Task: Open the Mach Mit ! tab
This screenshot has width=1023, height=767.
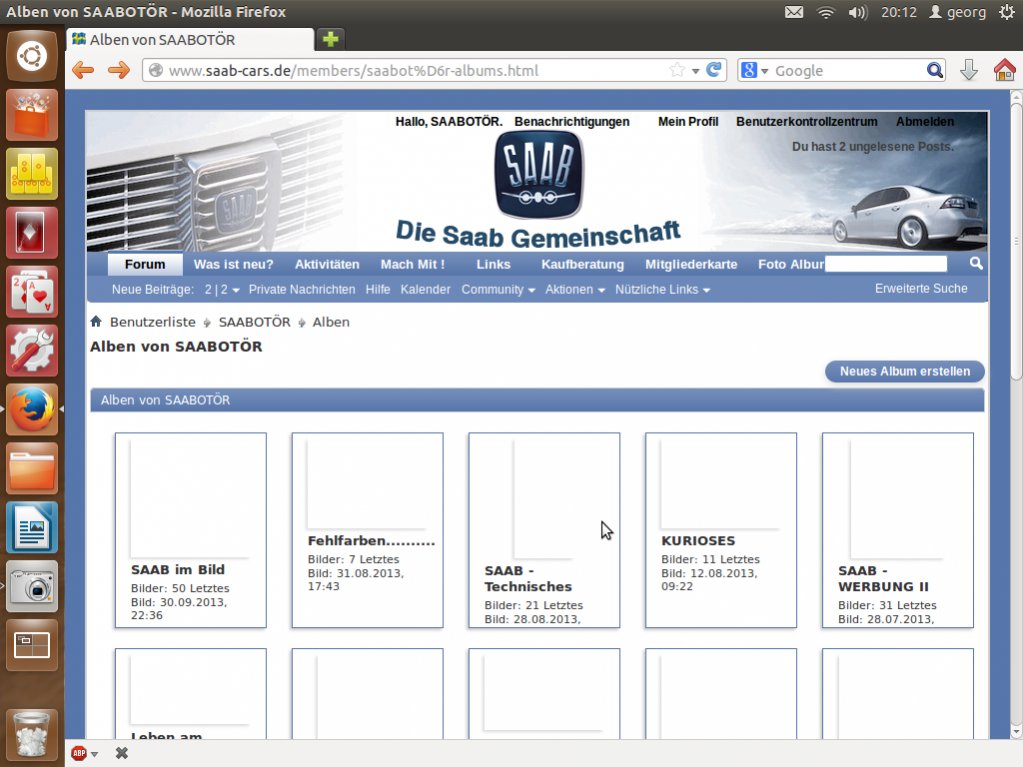Action: point(412,264)
